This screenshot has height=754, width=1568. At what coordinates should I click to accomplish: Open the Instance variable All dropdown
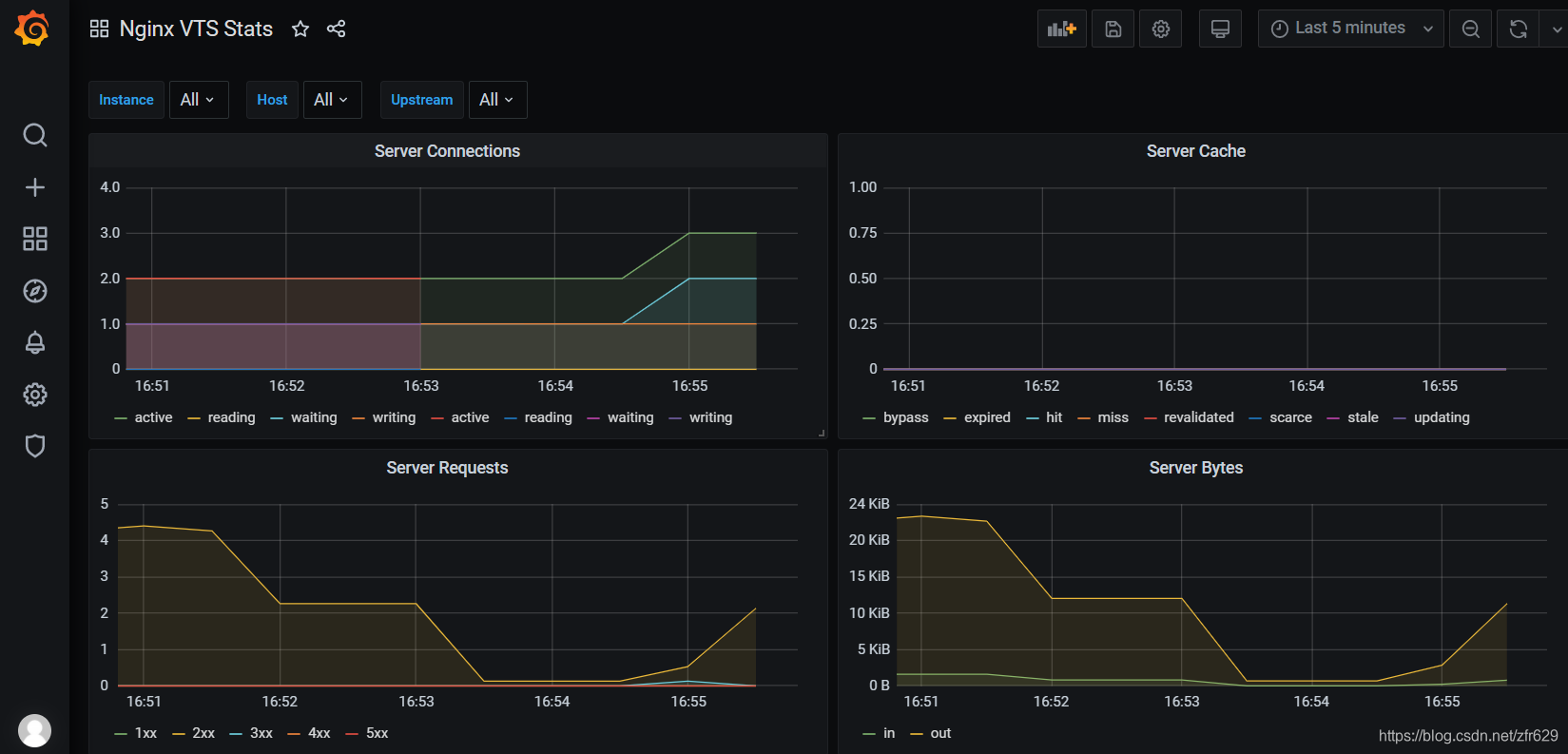(x=199, y=100)
